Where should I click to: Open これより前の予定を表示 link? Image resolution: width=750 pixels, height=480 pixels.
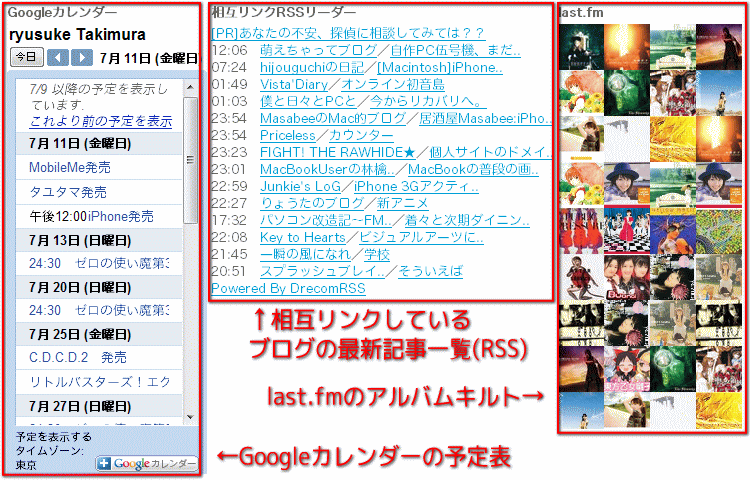[x=100, y=121]
